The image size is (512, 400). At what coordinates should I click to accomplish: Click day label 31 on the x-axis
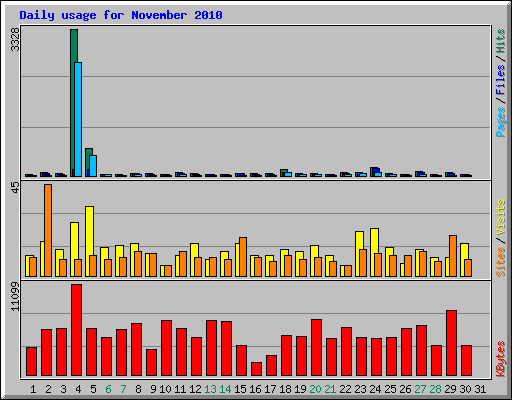[x=480, y=389]
